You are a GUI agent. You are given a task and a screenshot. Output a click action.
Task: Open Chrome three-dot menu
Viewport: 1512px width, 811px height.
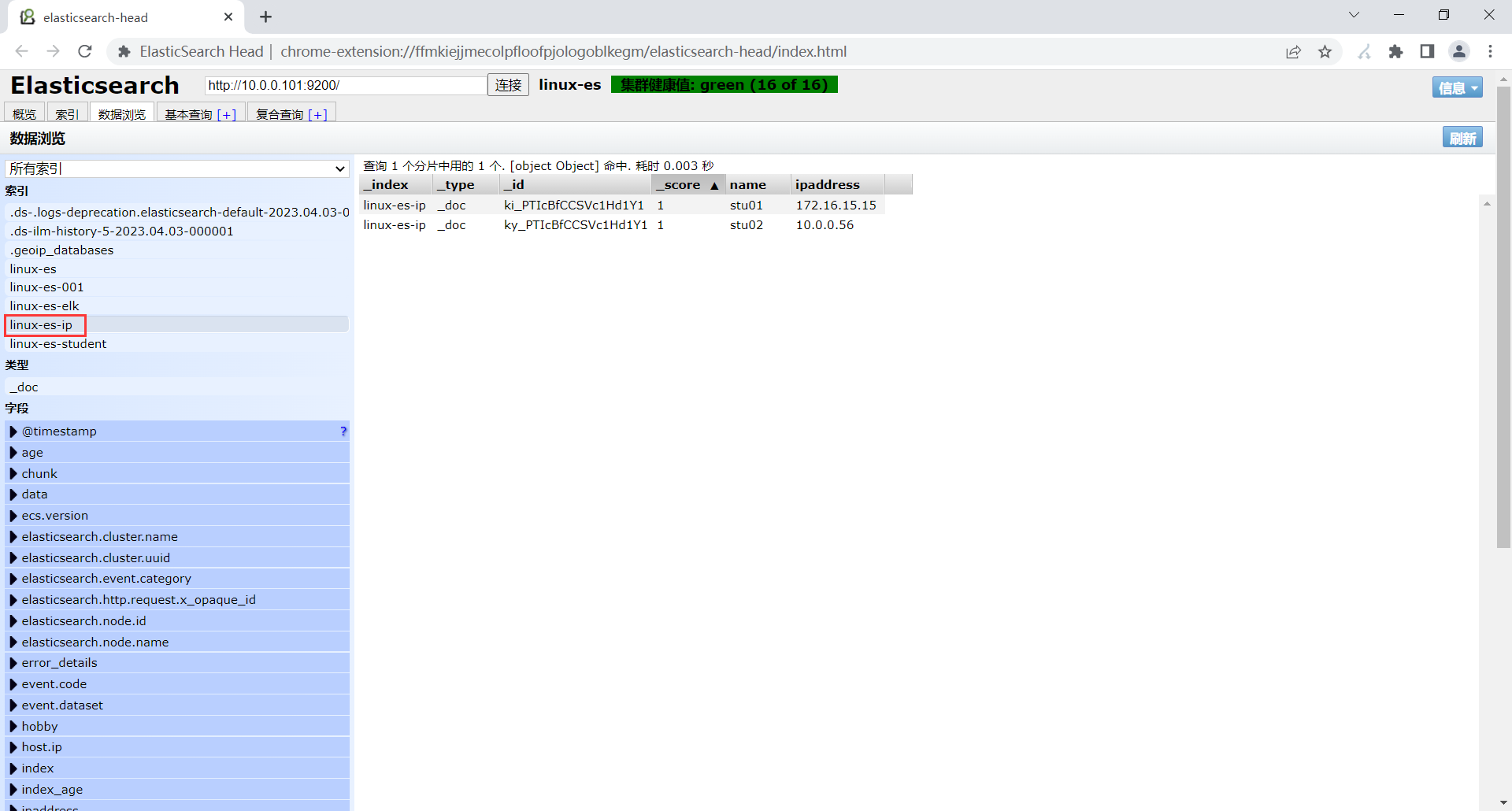pyautogui.click(x=1491, y=52)
